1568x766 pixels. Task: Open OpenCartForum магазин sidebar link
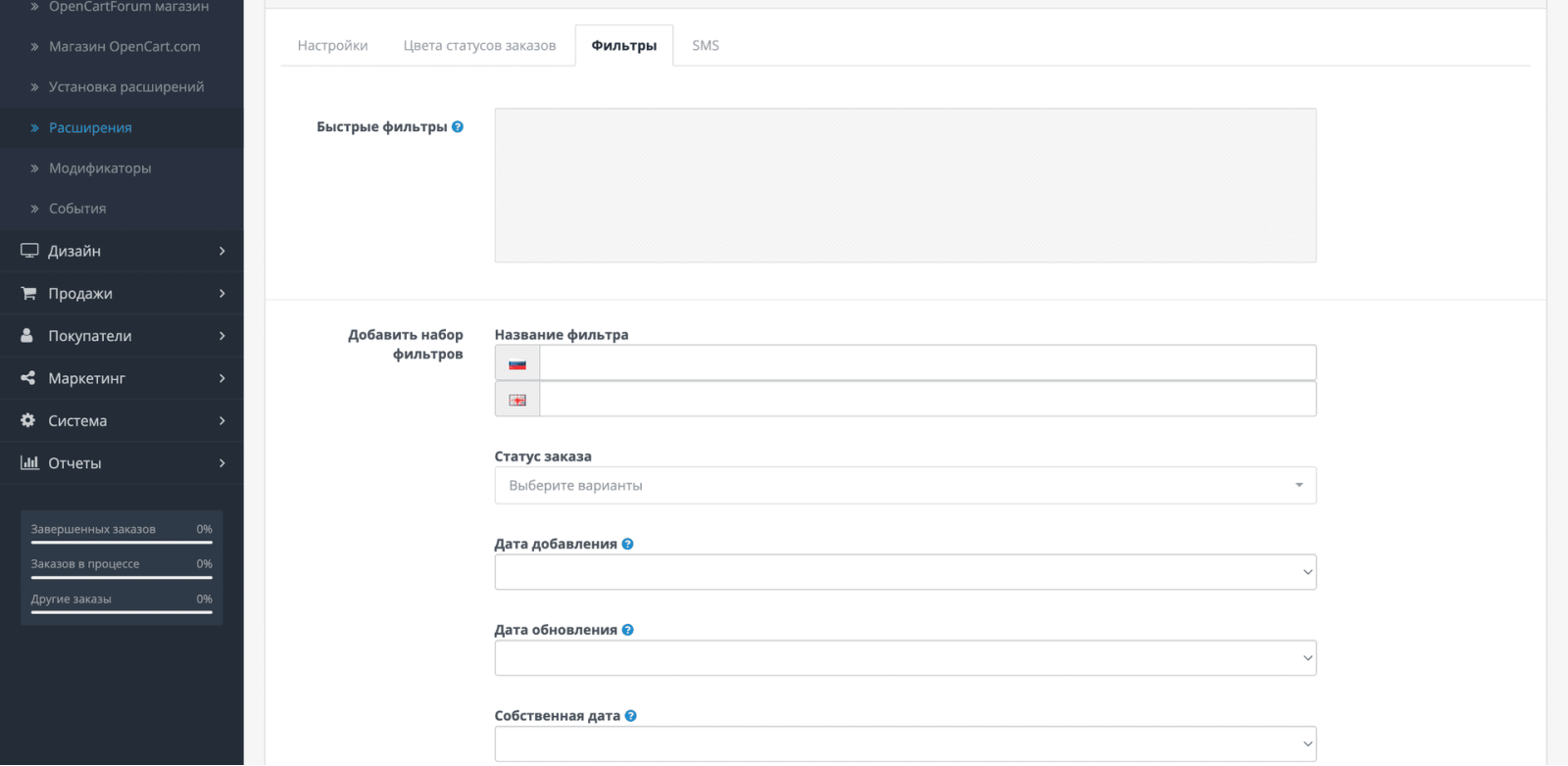tap(128, 8)
